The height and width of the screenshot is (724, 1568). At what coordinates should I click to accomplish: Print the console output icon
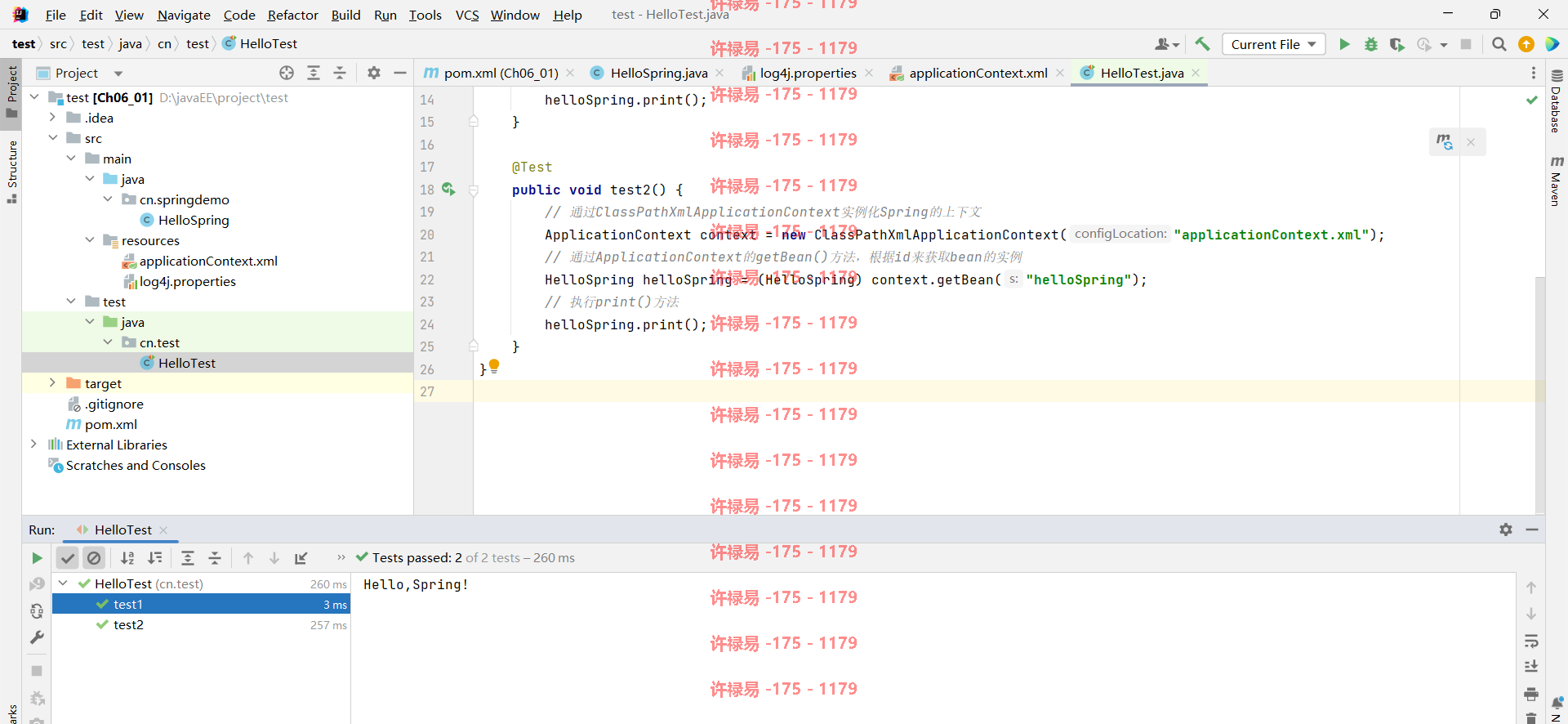[1531, 694]
